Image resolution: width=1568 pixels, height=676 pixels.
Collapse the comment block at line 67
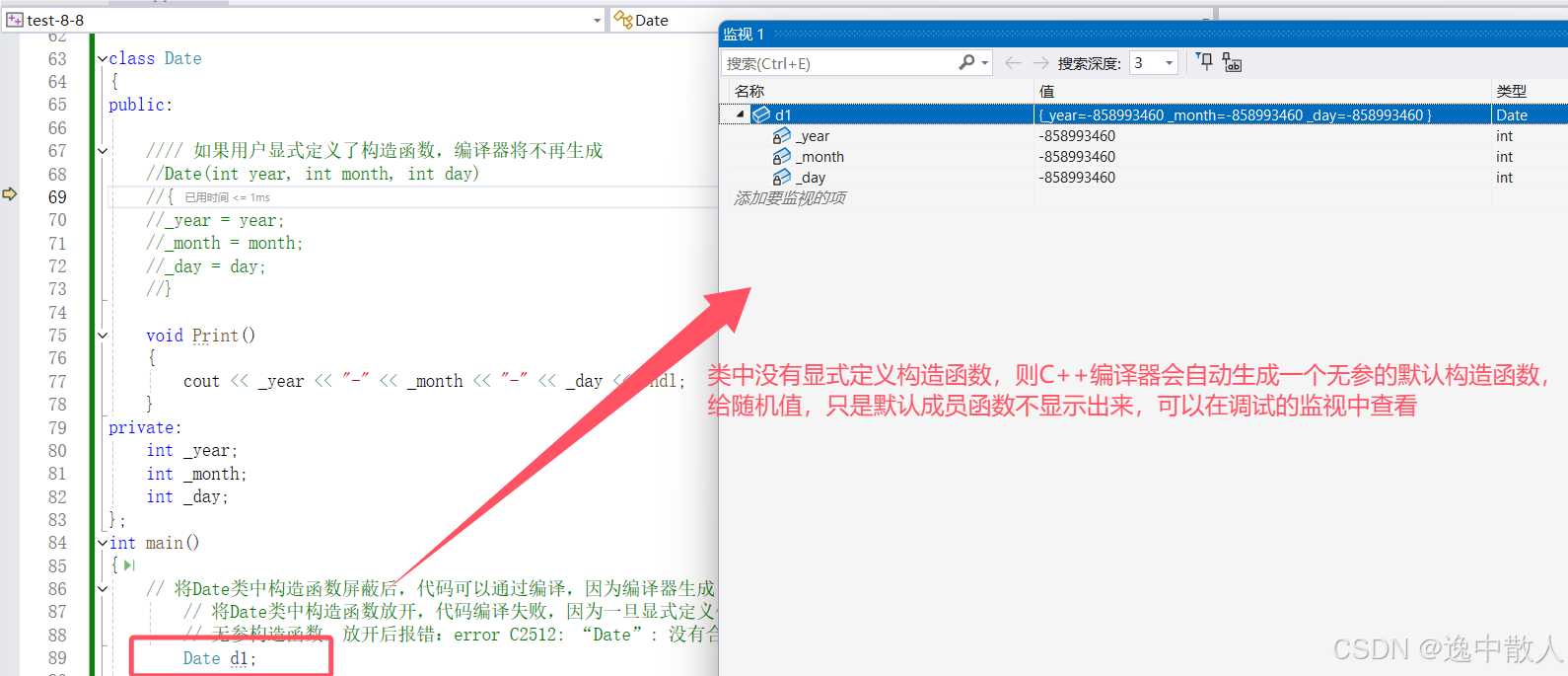[103, 151]
